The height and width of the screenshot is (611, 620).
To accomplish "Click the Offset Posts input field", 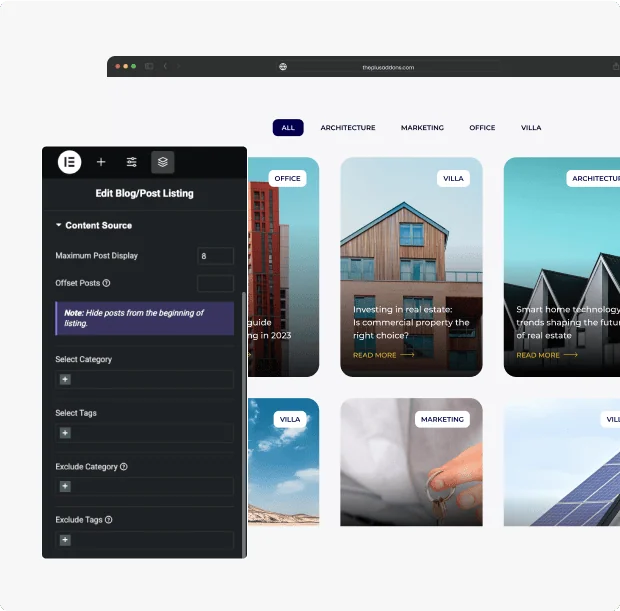I will click(x=215, y=283).
